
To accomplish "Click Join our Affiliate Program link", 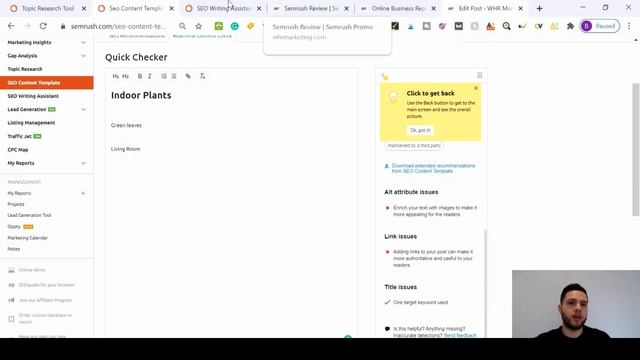I will click(x=45, y=300).
